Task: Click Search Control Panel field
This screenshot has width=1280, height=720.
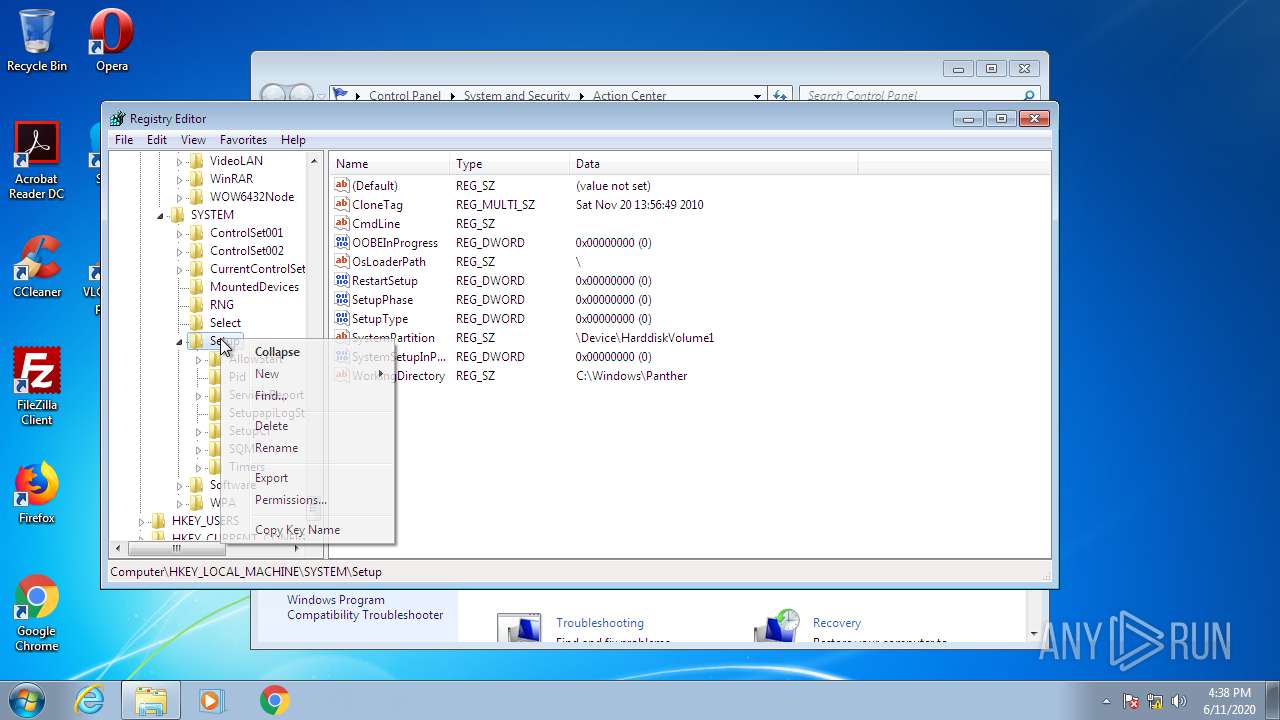Action: pos(918,96)
